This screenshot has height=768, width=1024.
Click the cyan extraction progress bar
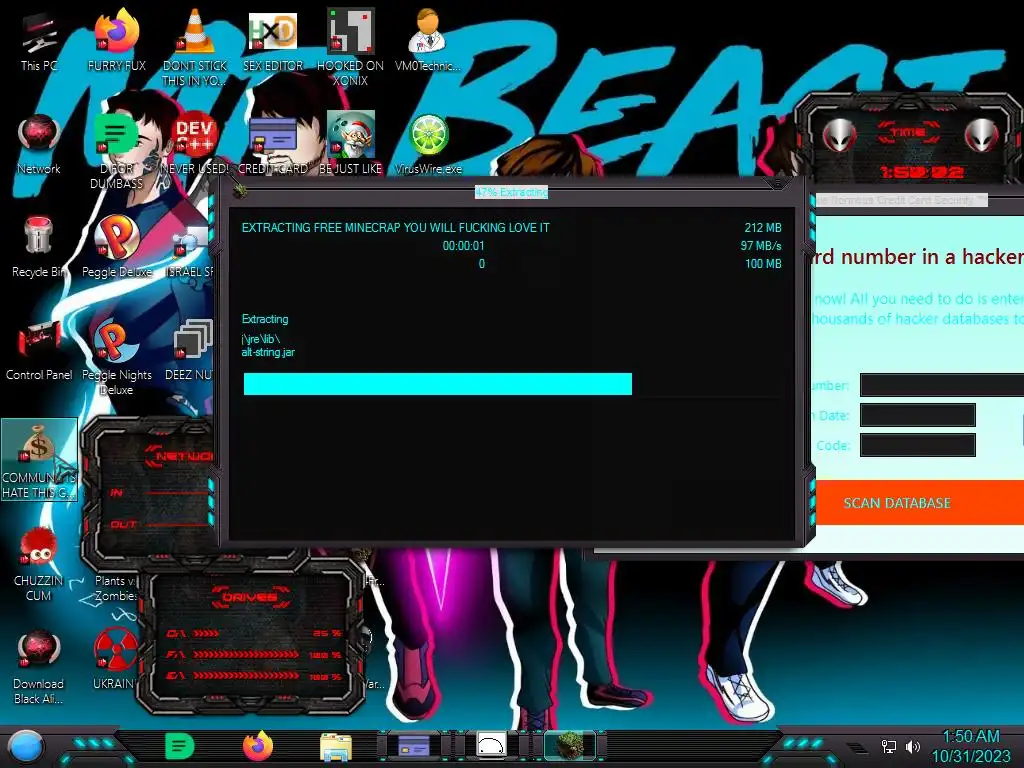(x=438, y=384)
